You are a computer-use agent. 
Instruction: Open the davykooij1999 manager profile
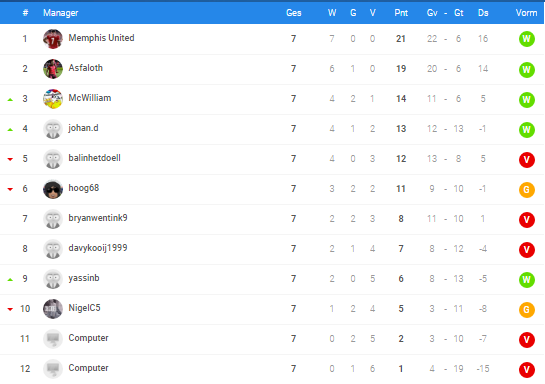pyautogui.click(x=98, y=248)
